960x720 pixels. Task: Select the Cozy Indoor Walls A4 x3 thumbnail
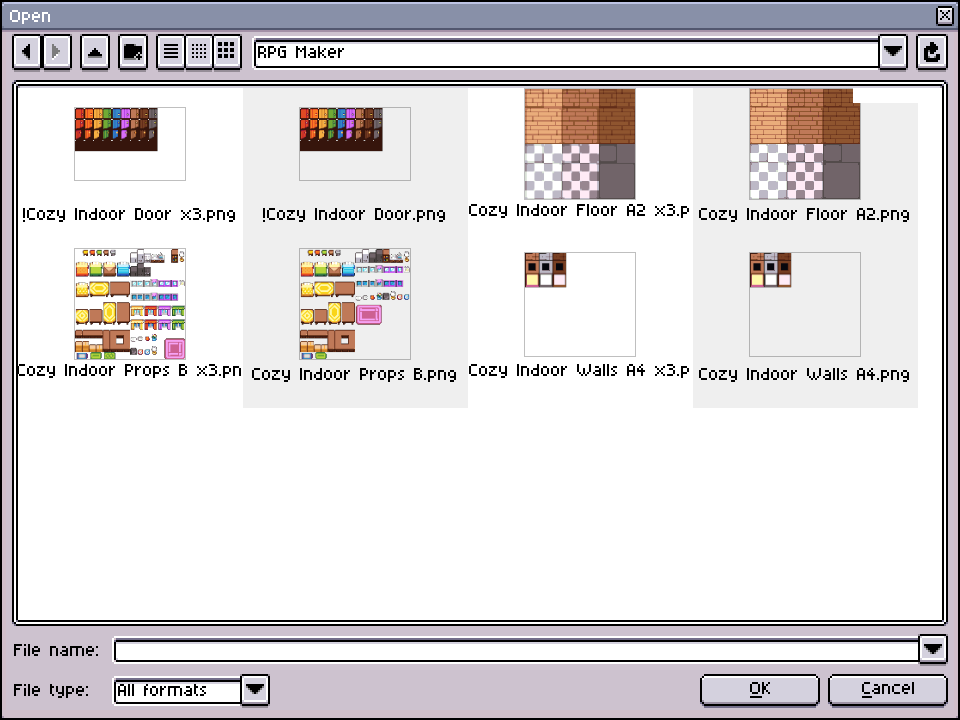[580, 304]
